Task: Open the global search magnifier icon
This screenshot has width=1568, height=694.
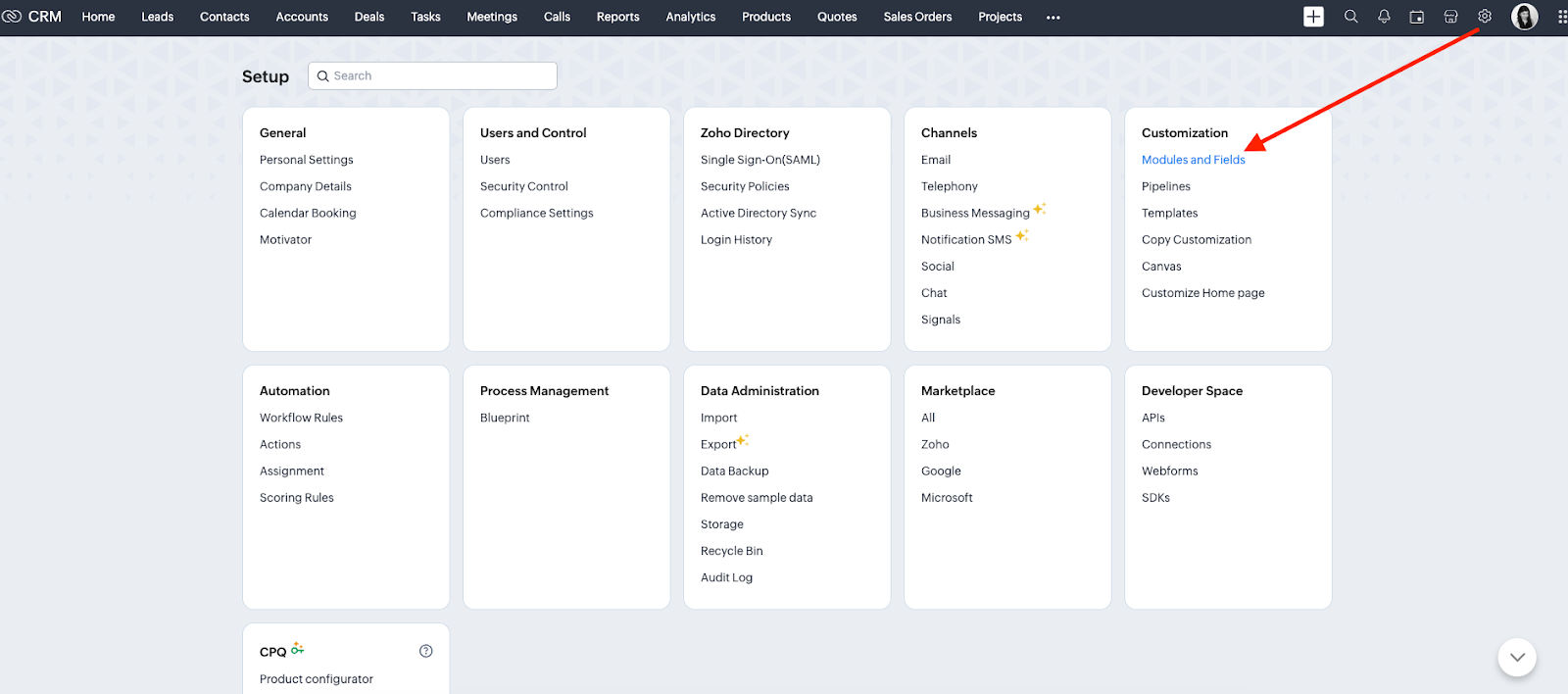Action: click(x=1350, y=17)
